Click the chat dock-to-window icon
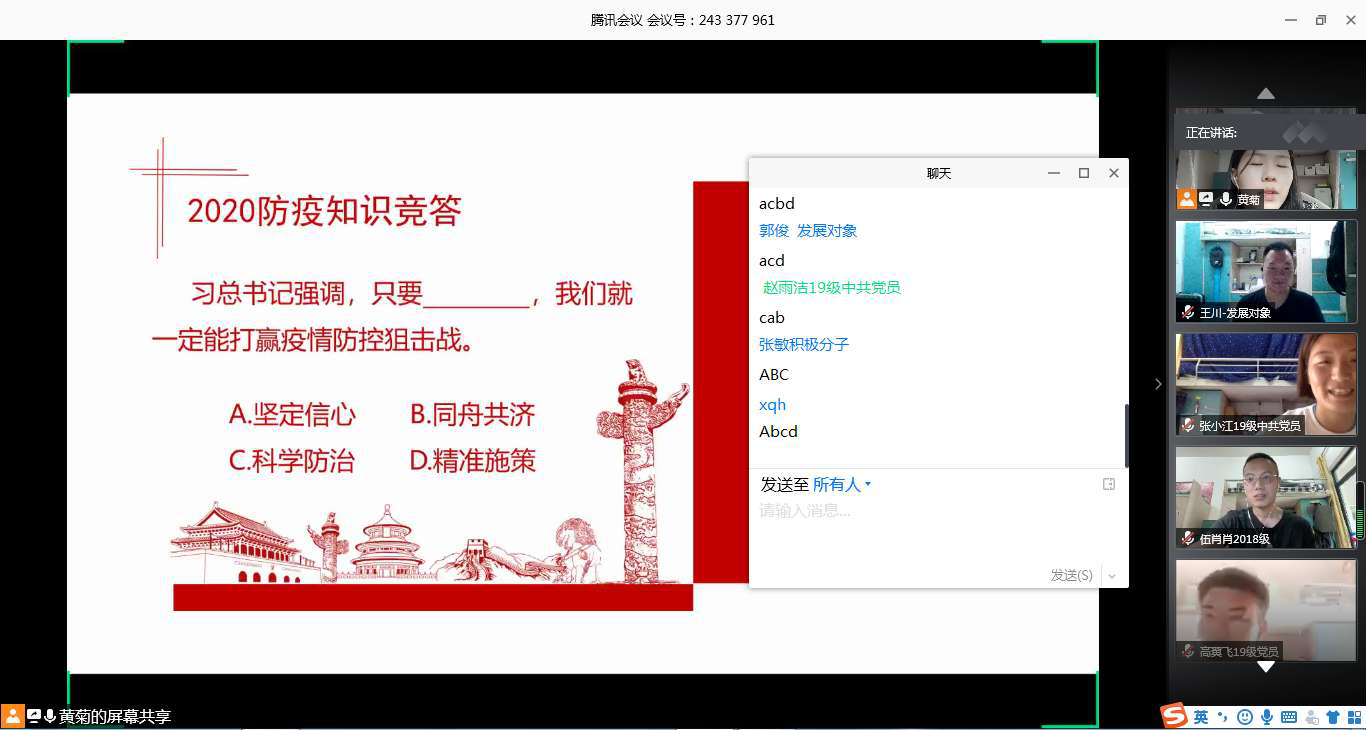This screenshot has width=1366, height=730. [x=1108, y=484]
